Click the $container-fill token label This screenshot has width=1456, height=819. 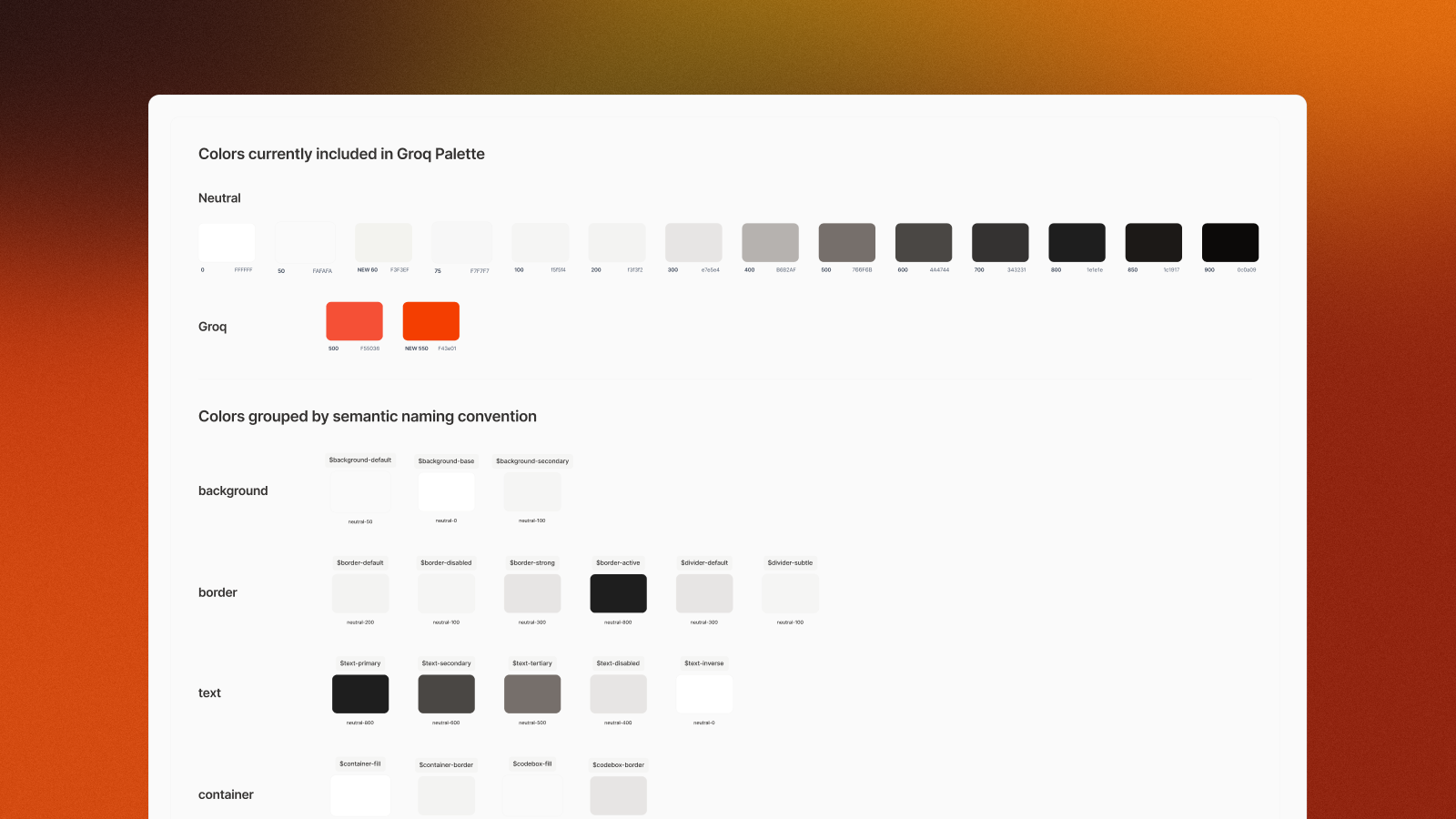(360, 764)
